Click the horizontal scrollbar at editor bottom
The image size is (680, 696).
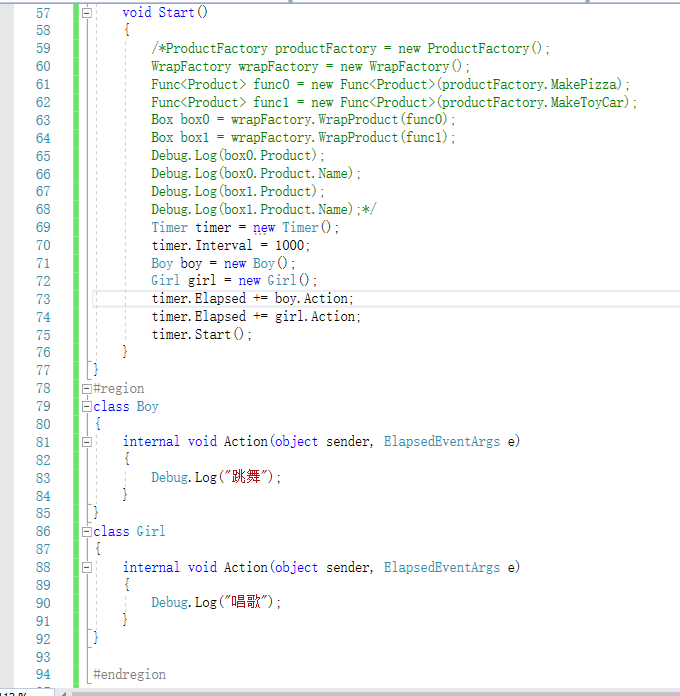point(376,693)
